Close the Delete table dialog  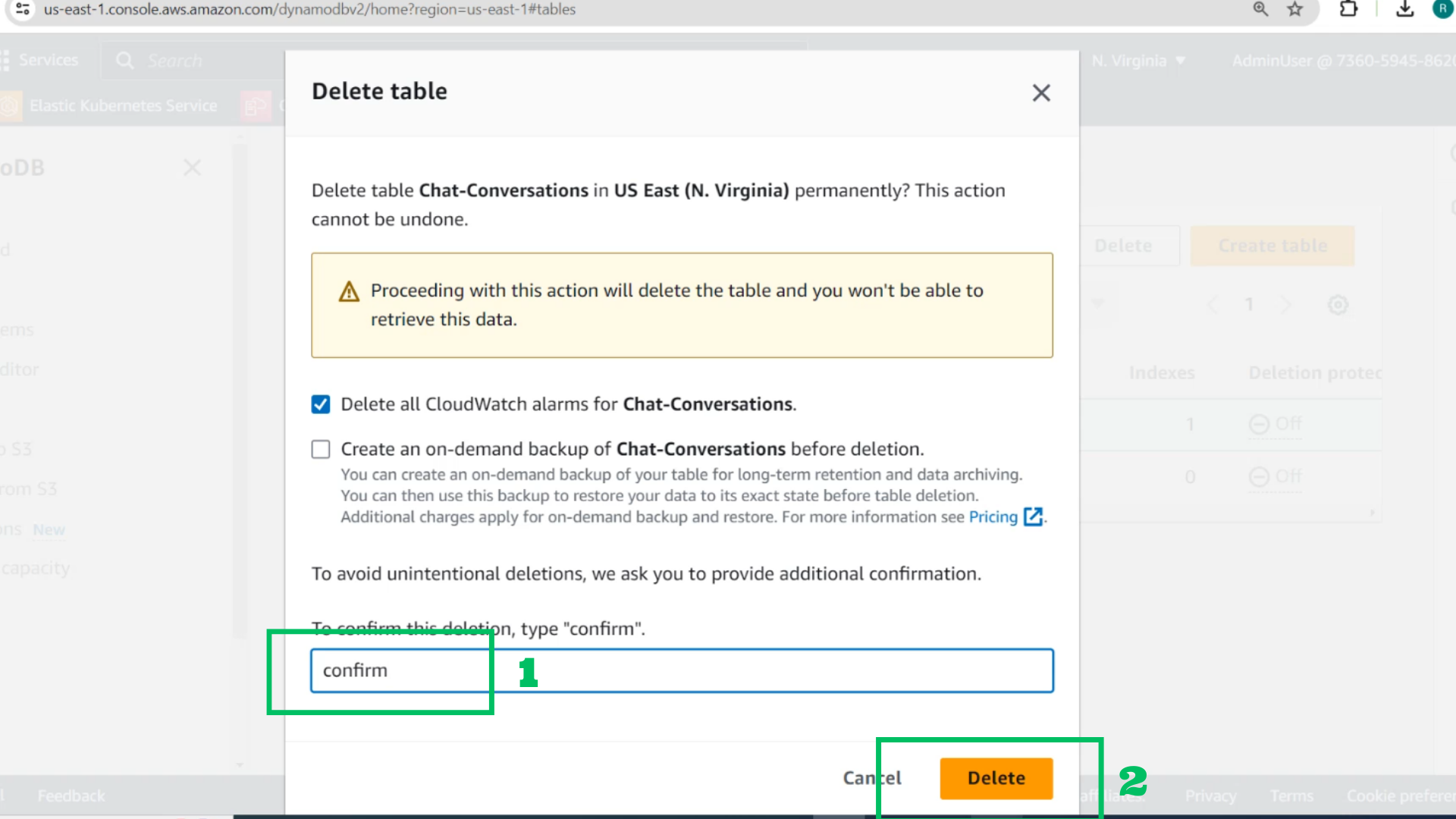[x=1041, y=93]
